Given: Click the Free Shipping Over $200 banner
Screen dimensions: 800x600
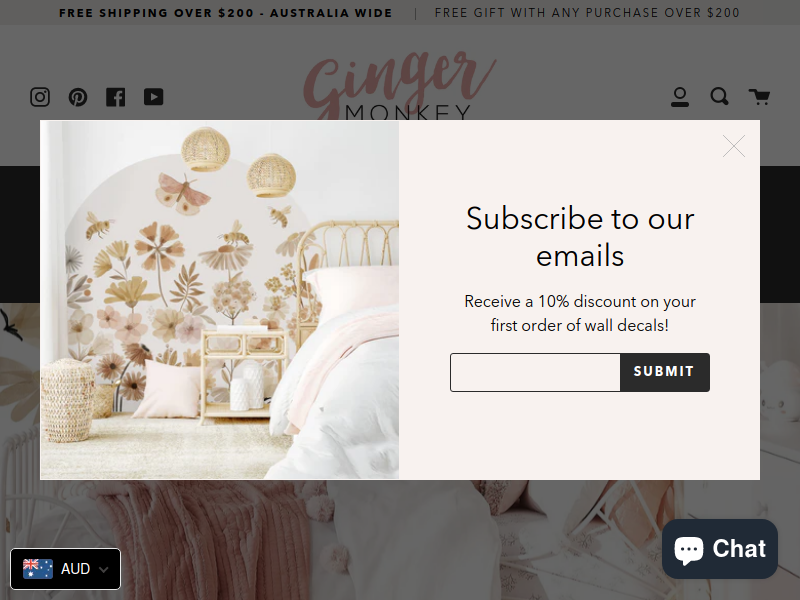Looking at the screenshot, I should click(226, 13).
